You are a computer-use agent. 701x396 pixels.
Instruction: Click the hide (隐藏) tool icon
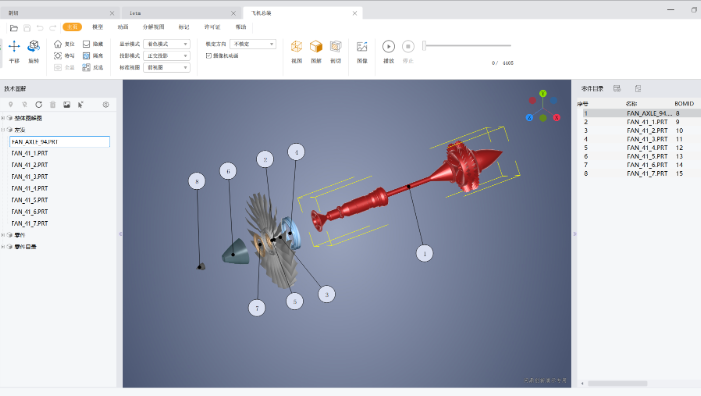[86, 44]
